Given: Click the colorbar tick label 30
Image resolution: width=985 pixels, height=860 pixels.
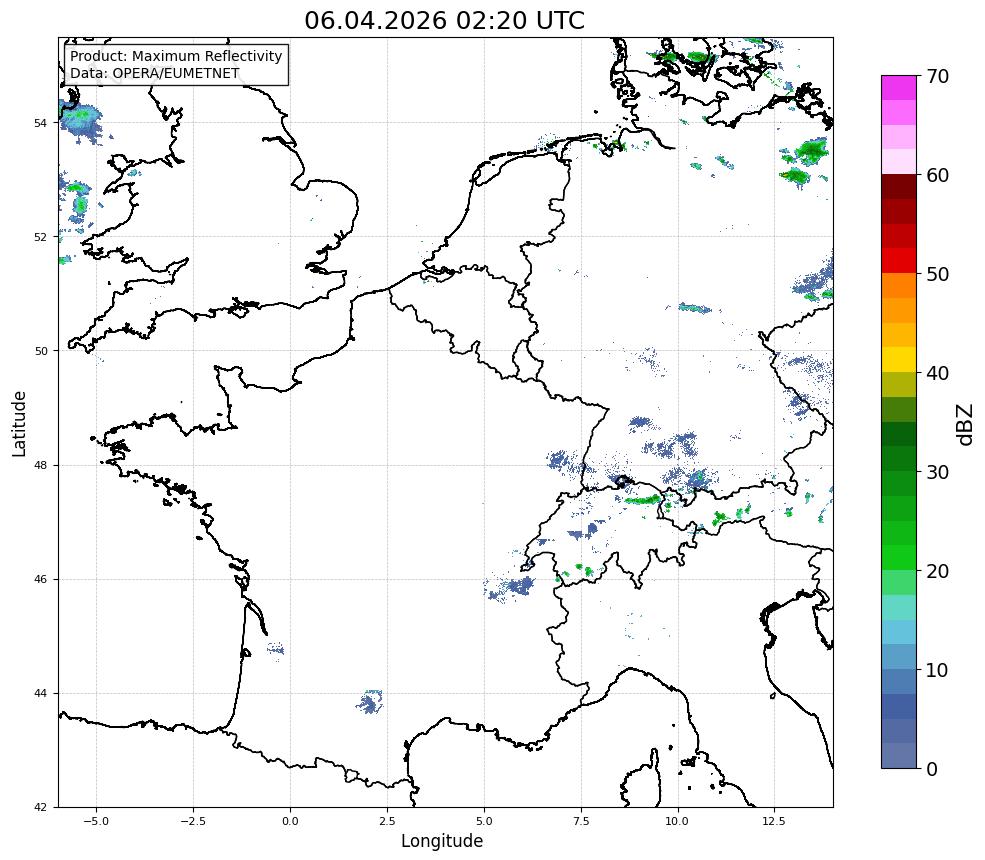Looking at the screenshot, I should (937, 472).
